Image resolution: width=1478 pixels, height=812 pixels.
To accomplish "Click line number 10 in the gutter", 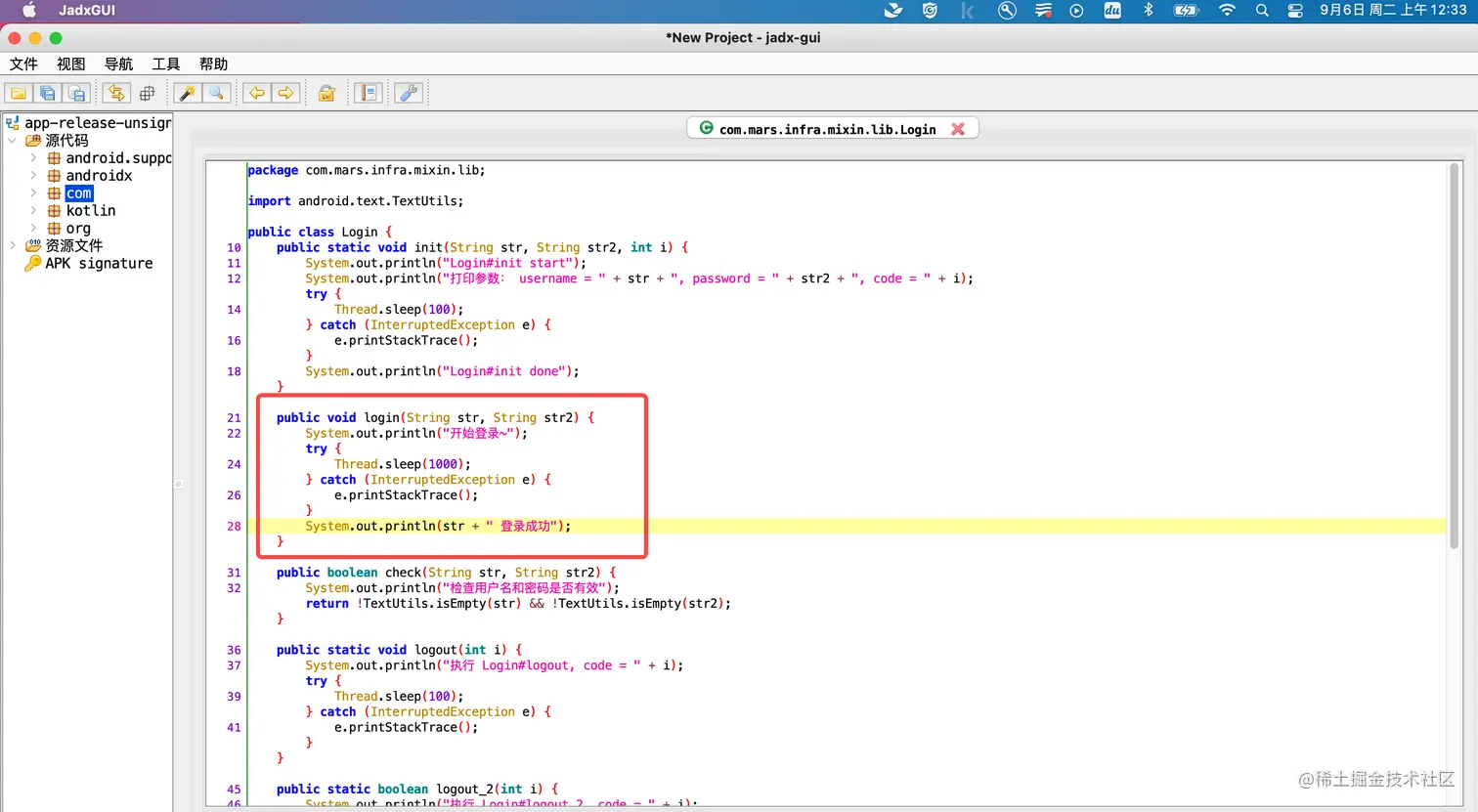I will 234,248.
